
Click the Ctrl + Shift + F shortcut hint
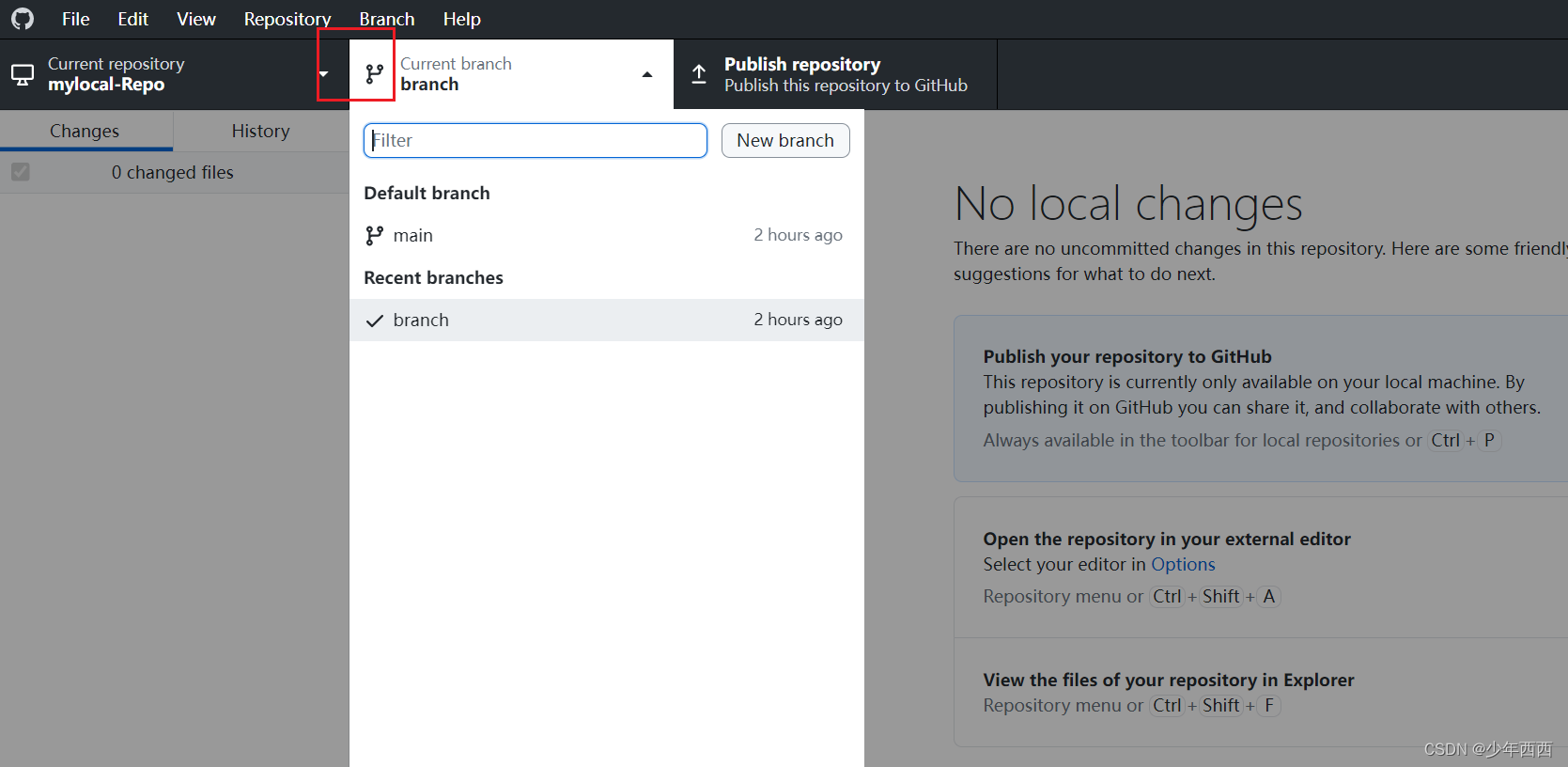tap(1216, 705)
